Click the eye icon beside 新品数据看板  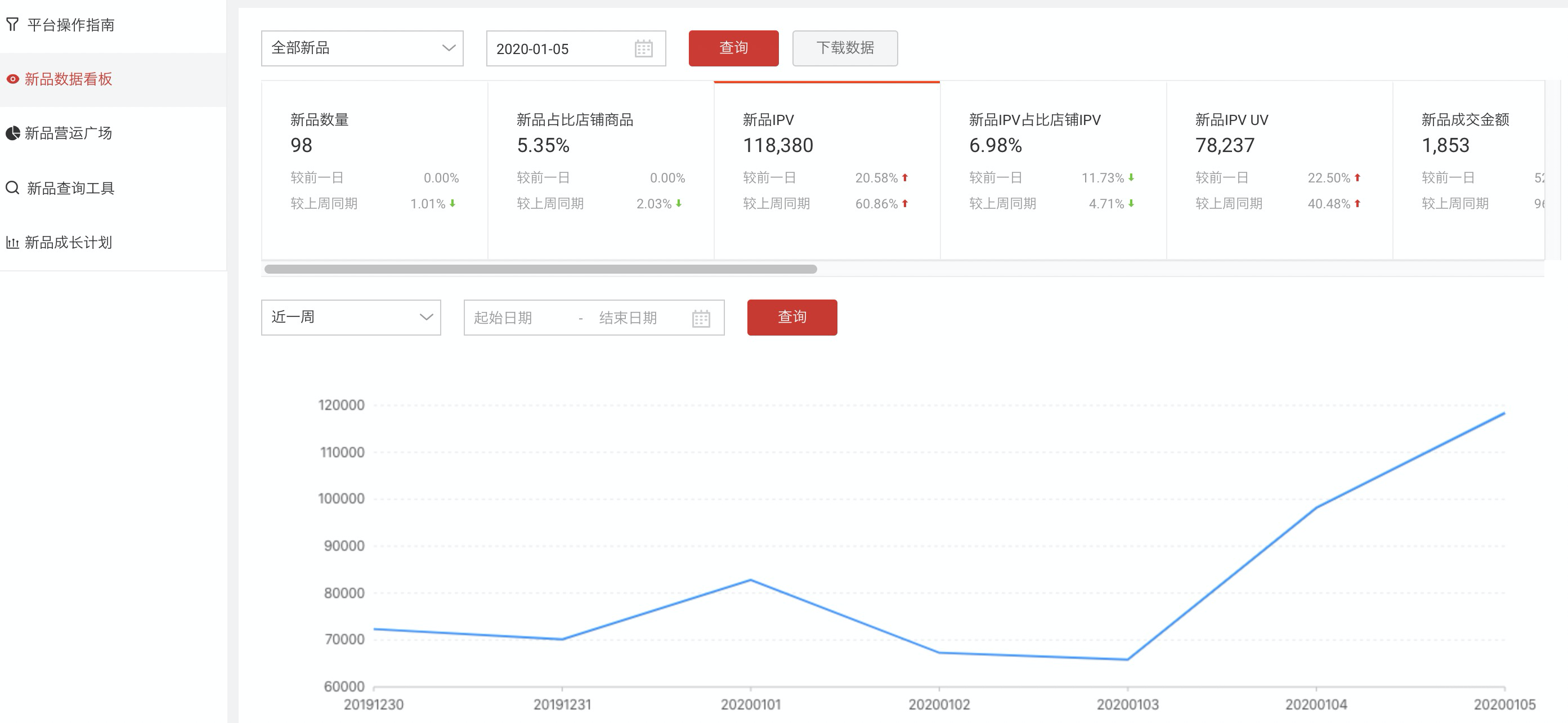point(12,79)
